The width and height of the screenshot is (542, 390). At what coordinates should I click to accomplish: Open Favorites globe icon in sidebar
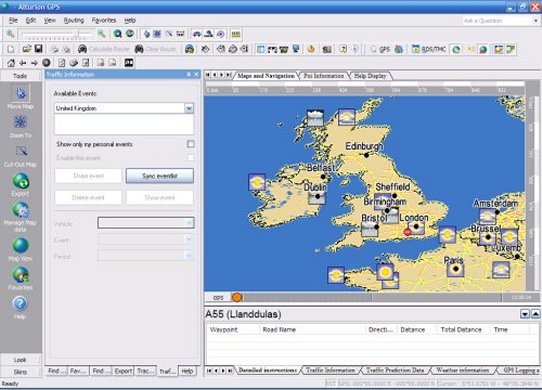pyautogui.click(x=21, y=275)
